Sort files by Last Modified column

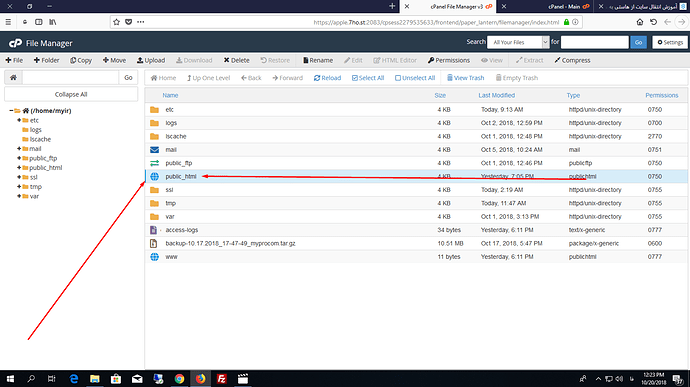[x=496, y=95]
